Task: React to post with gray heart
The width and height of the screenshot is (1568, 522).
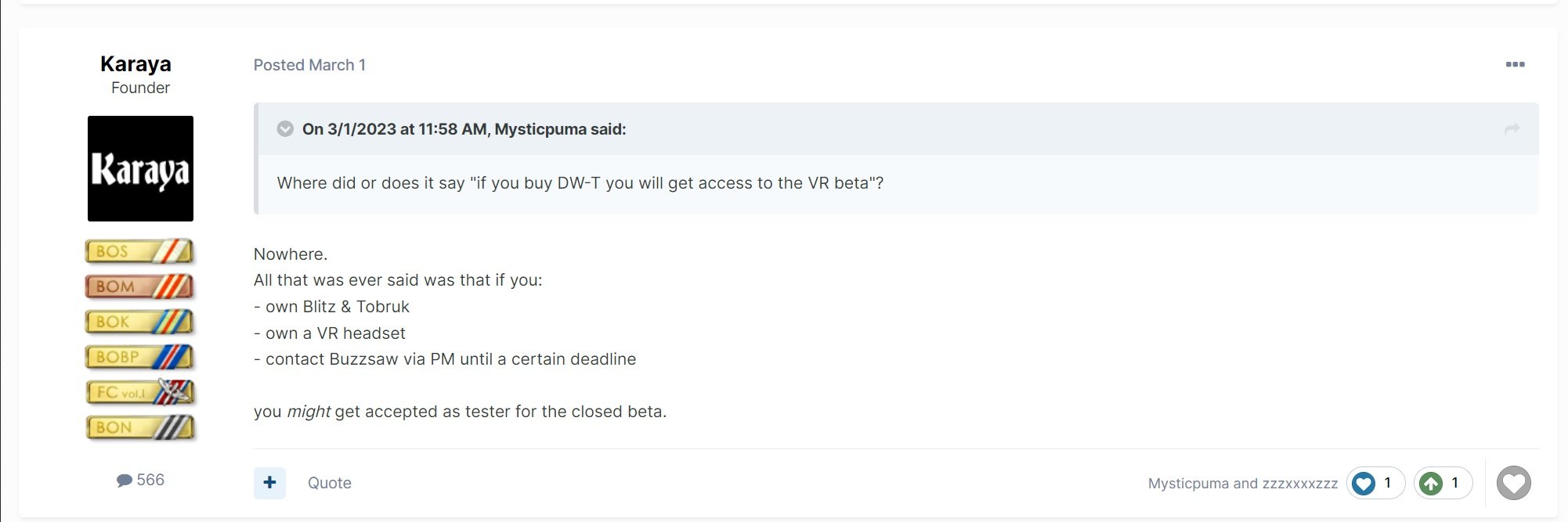Action: pyautogui.click(x=1513, y=483)
